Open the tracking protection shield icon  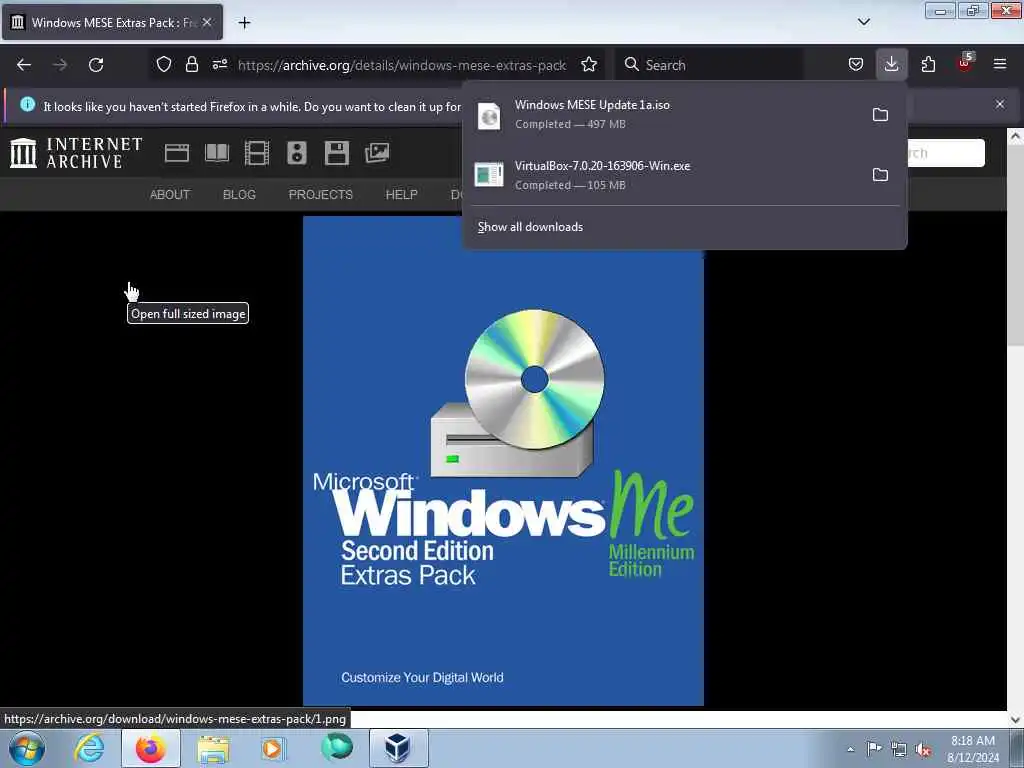164,64
